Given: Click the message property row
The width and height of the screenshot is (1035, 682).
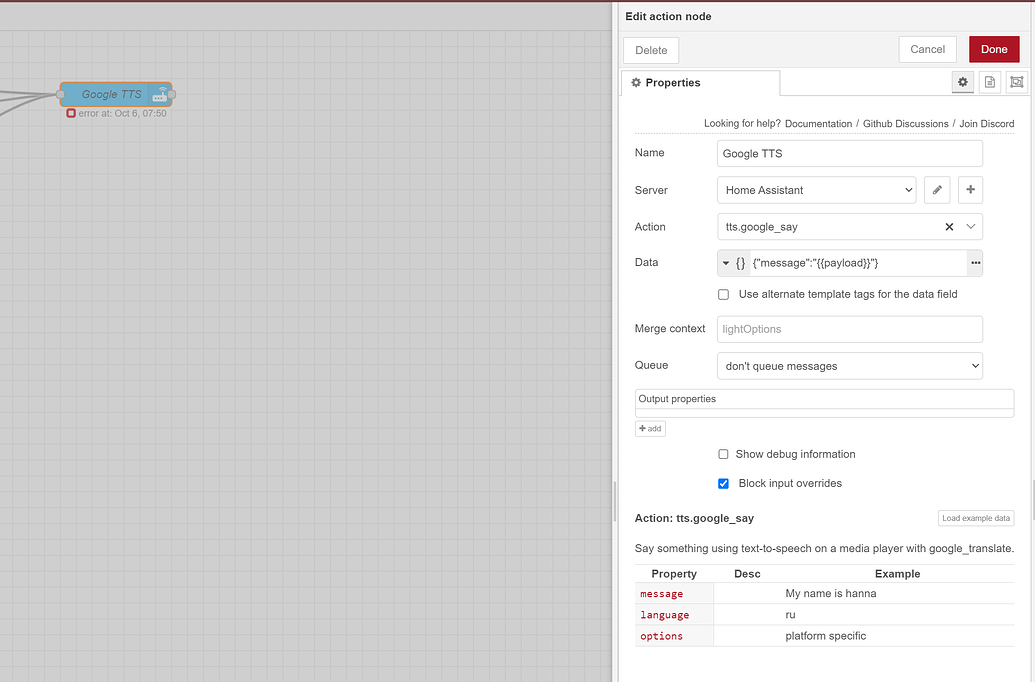Looking at the screenshot, I should [824, 594].
